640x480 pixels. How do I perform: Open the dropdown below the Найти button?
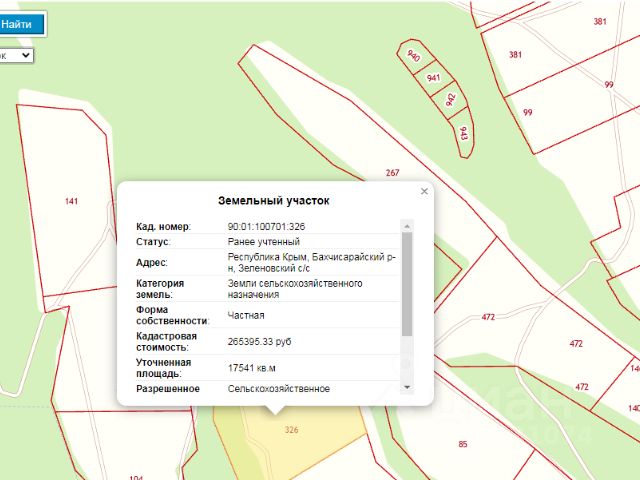coord(16,56)
